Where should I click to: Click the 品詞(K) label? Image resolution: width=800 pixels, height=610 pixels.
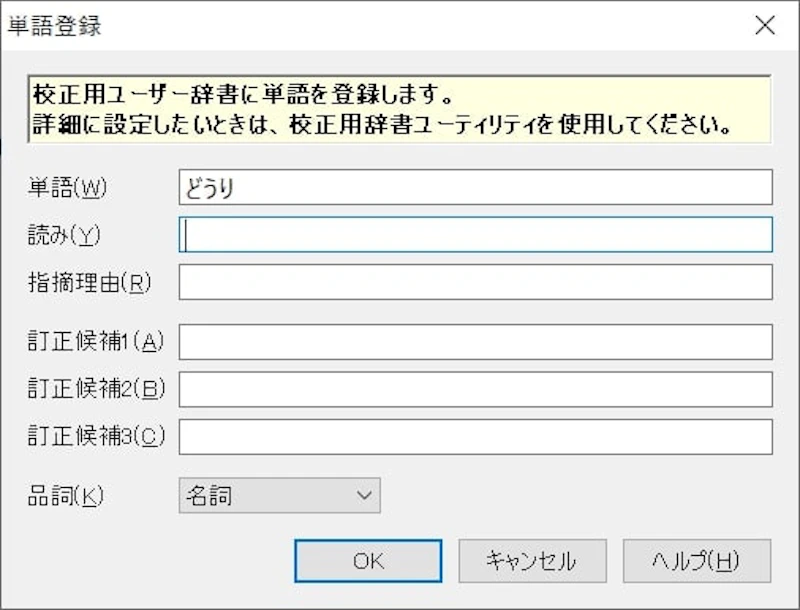click(66, 495)
